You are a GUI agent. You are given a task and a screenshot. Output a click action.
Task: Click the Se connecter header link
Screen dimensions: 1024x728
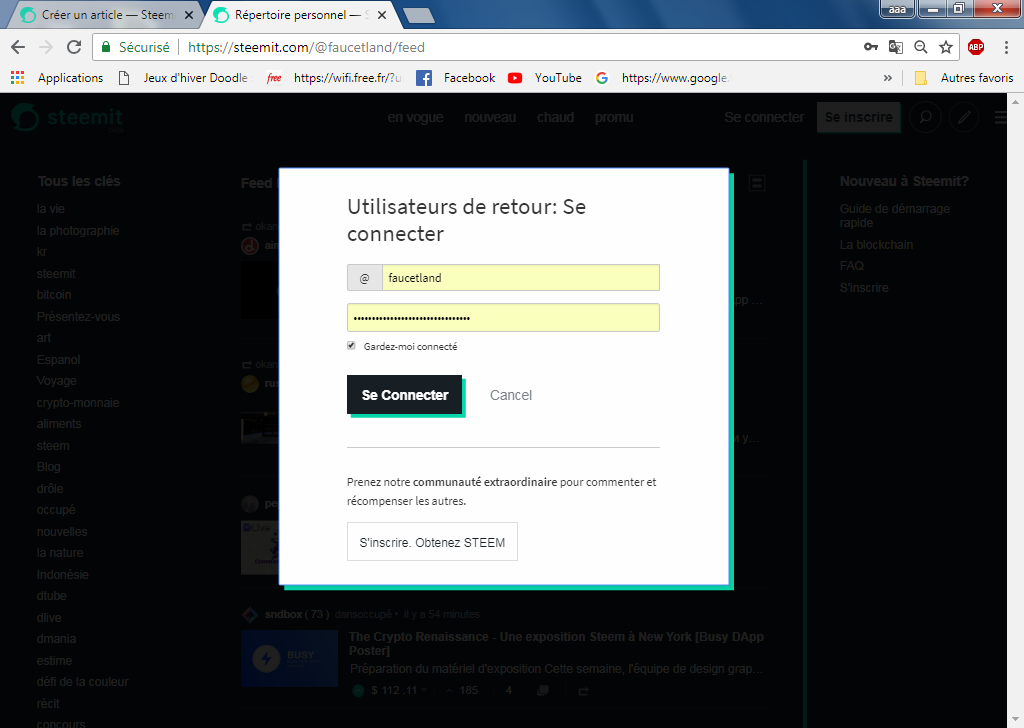(764, 118)
